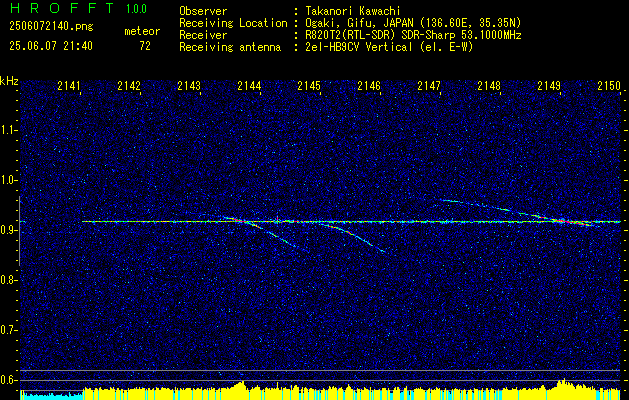Click the Receiving antenna field label
The width and height of the screenshot is (629, 400).
pos(230,47)
